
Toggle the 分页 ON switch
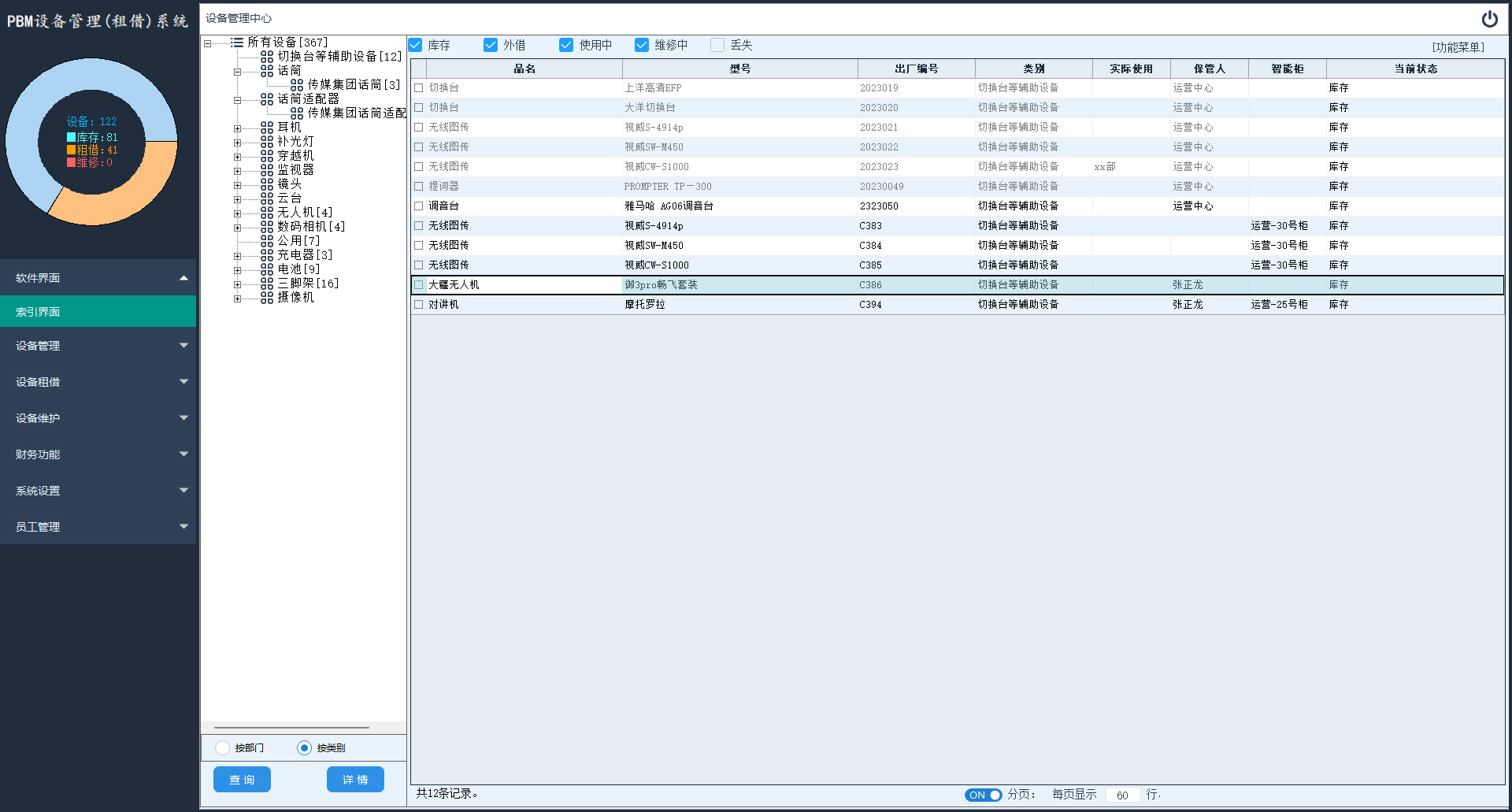click(x=983, y=795)
